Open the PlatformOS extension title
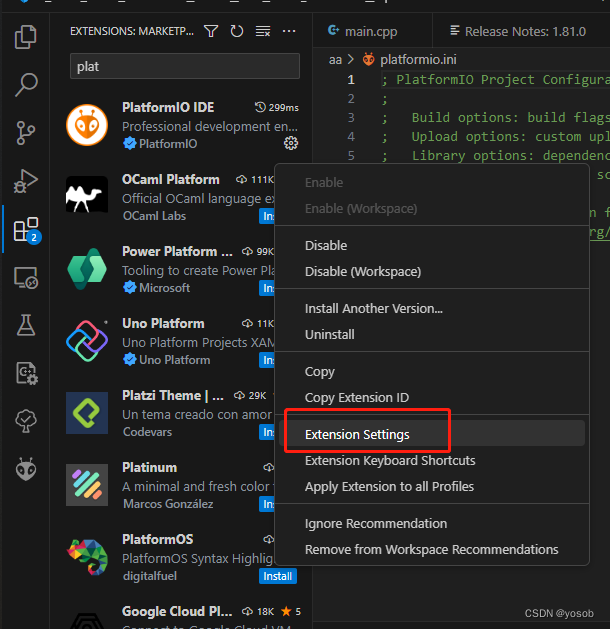The image size is (610, 629). click(158, 539)
